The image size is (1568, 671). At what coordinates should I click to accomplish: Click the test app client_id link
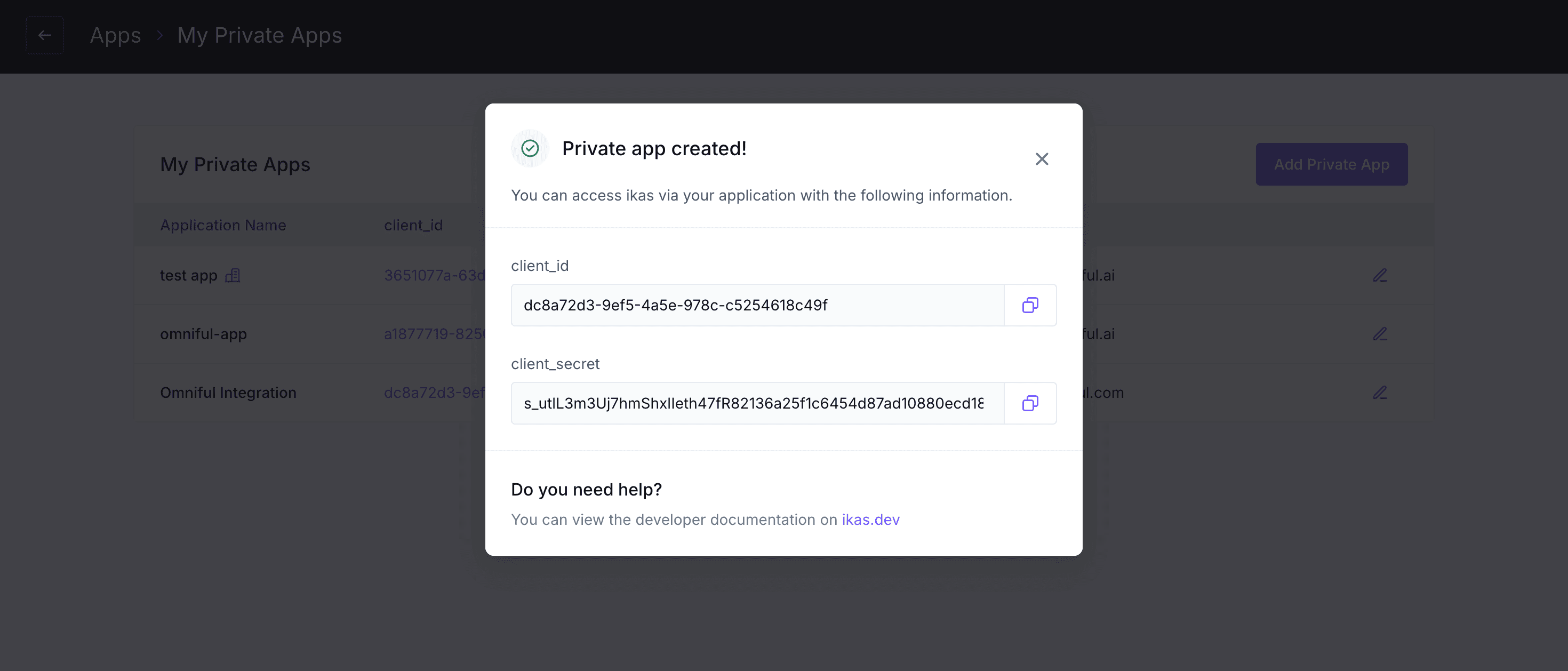tap(434, 275)
